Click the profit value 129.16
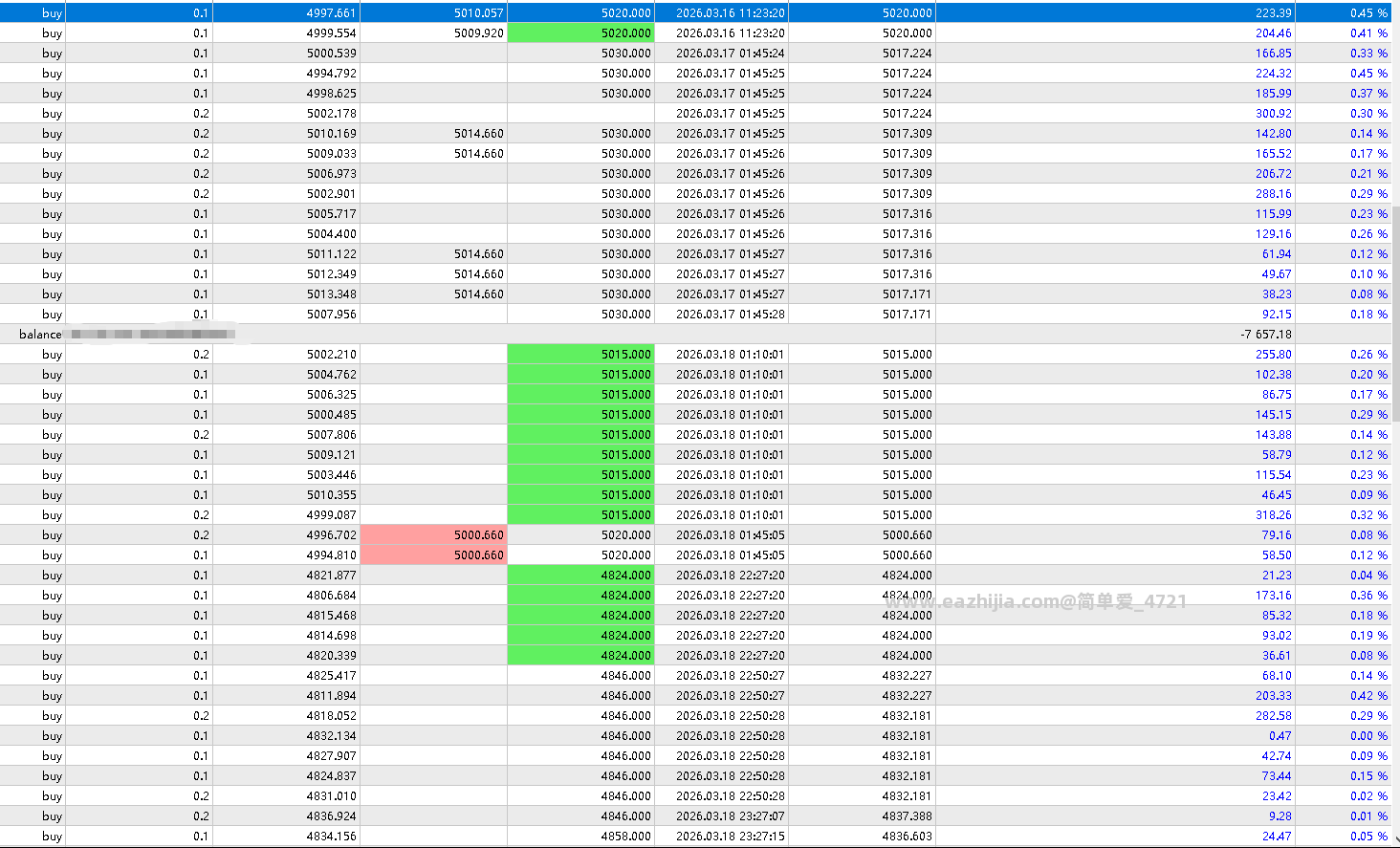The image size is (1400, 848). pyautogui.click(x=1273, y=234)
